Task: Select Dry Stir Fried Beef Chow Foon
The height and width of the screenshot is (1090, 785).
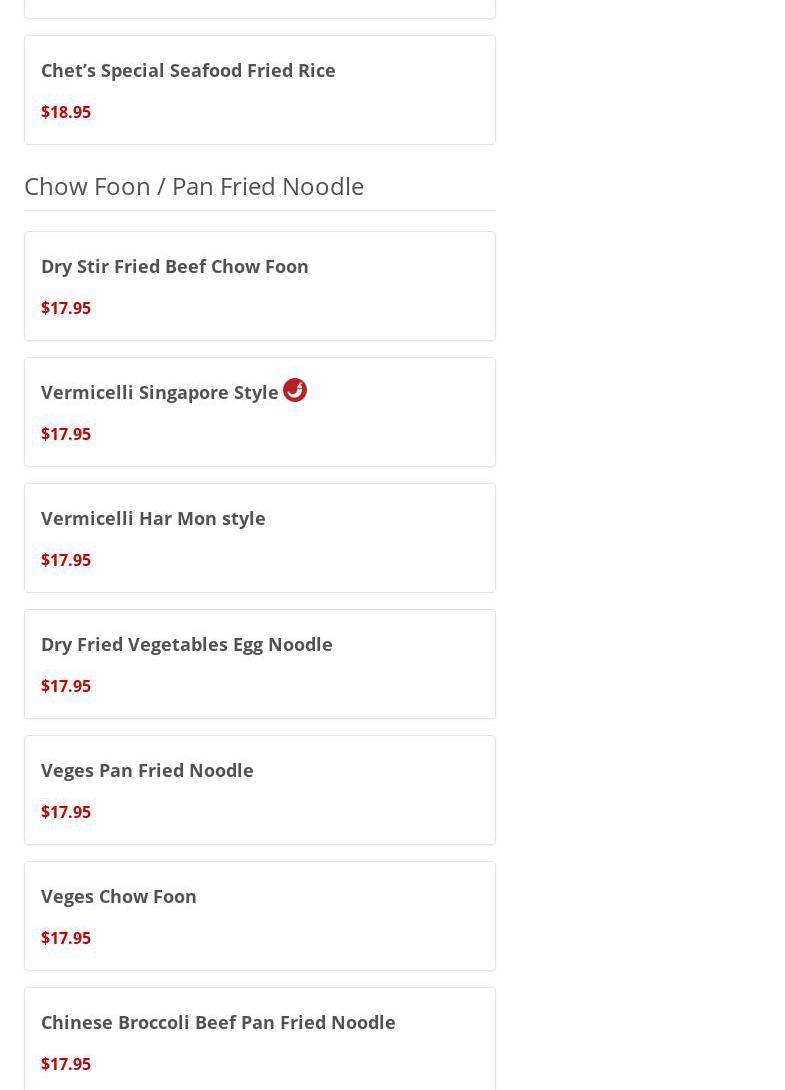Action: coord(174,266)
